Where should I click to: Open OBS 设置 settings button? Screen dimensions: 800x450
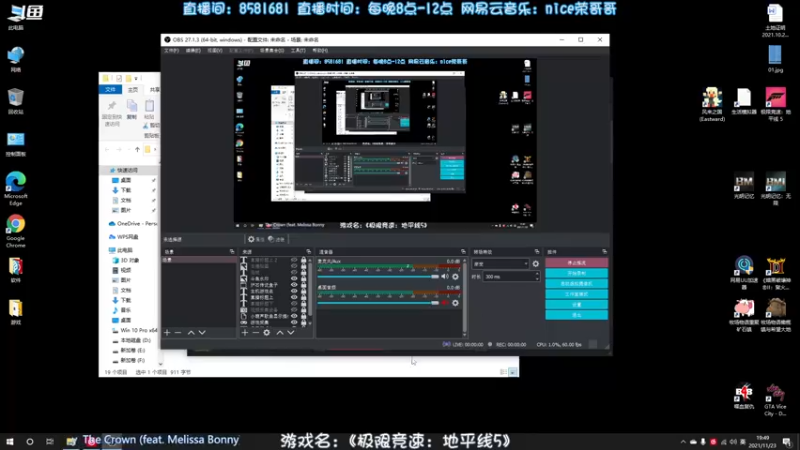click(x=577, y=305)
